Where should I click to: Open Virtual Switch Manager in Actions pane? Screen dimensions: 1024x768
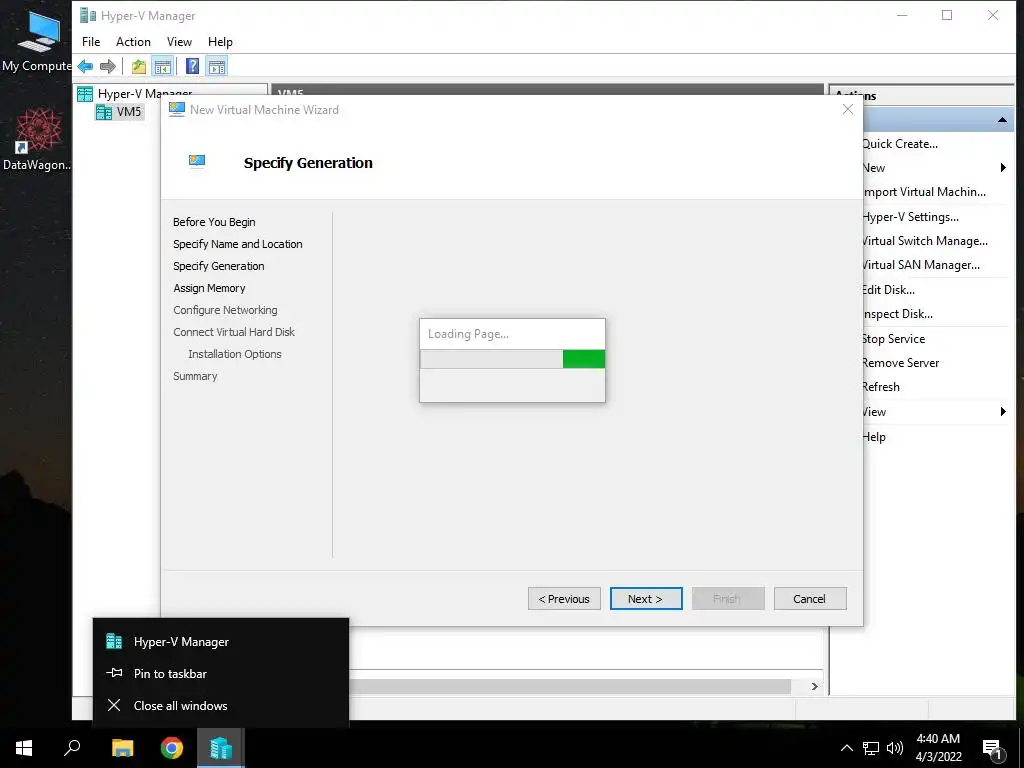coord(925,241)
